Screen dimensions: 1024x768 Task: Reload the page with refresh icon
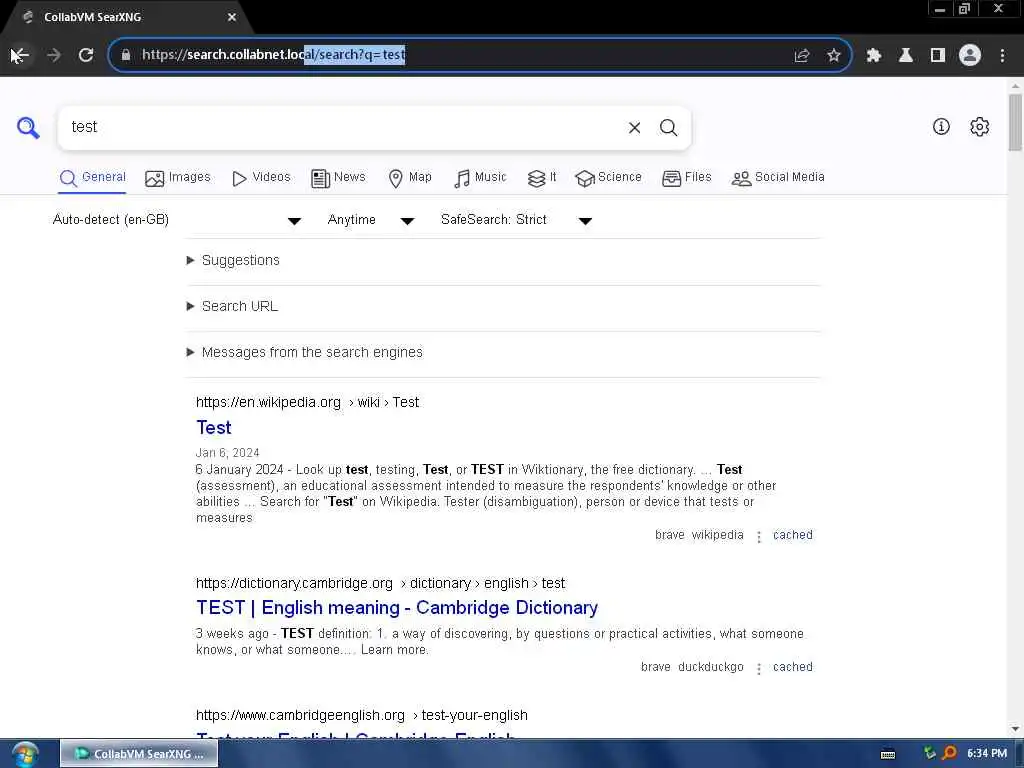86,56
